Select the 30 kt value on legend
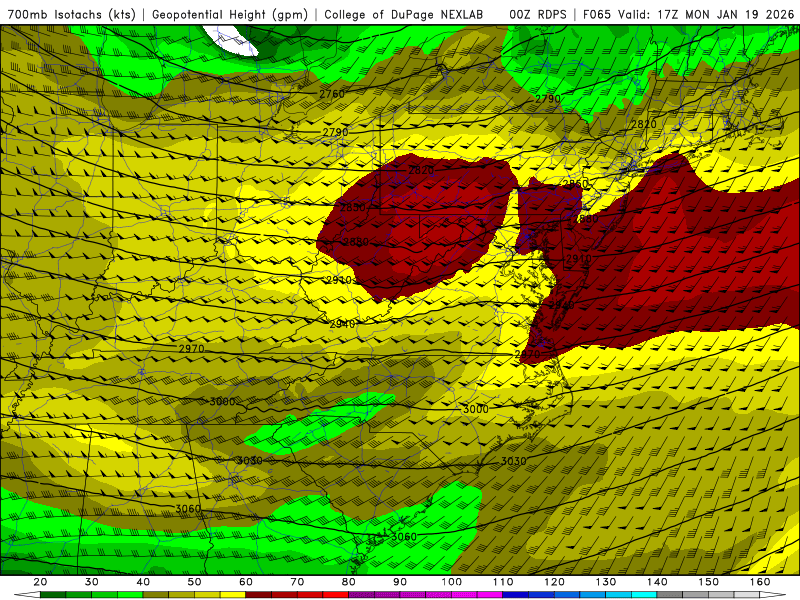 [92, 582]
